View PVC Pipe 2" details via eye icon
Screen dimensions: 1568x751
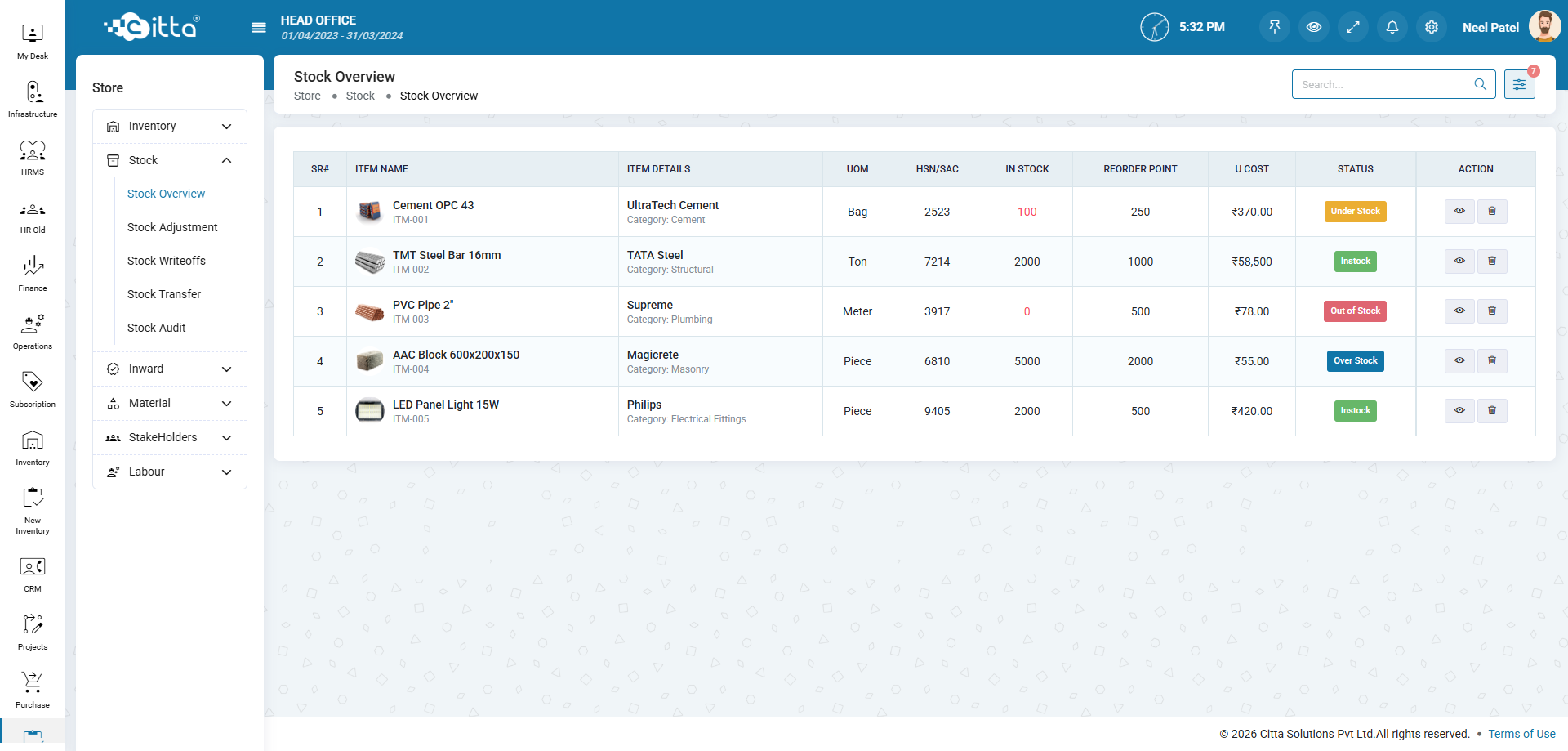pyautogui.click(x=1459, y=311)
